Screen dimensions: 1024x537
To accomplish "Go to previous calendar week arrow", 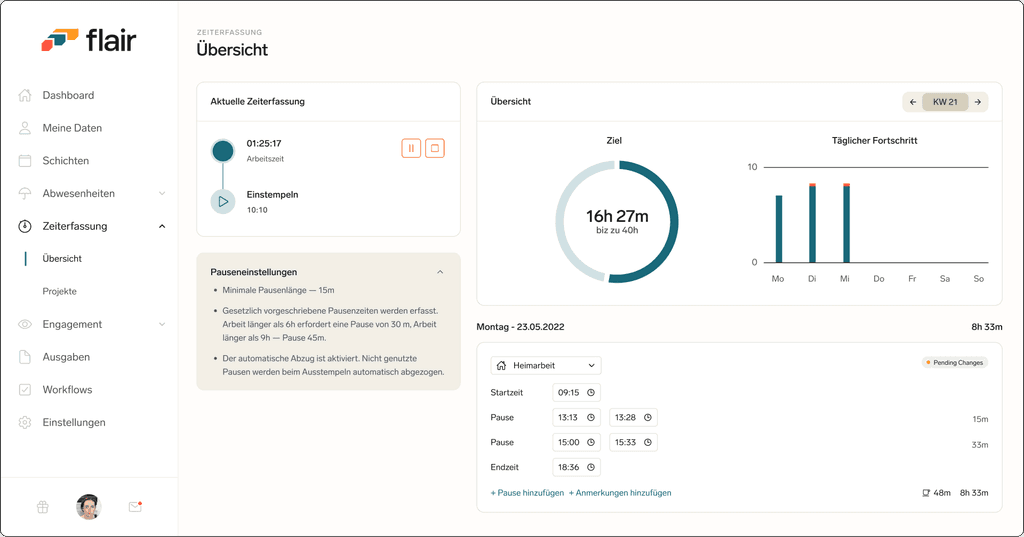I will click(x=913, y=102).
